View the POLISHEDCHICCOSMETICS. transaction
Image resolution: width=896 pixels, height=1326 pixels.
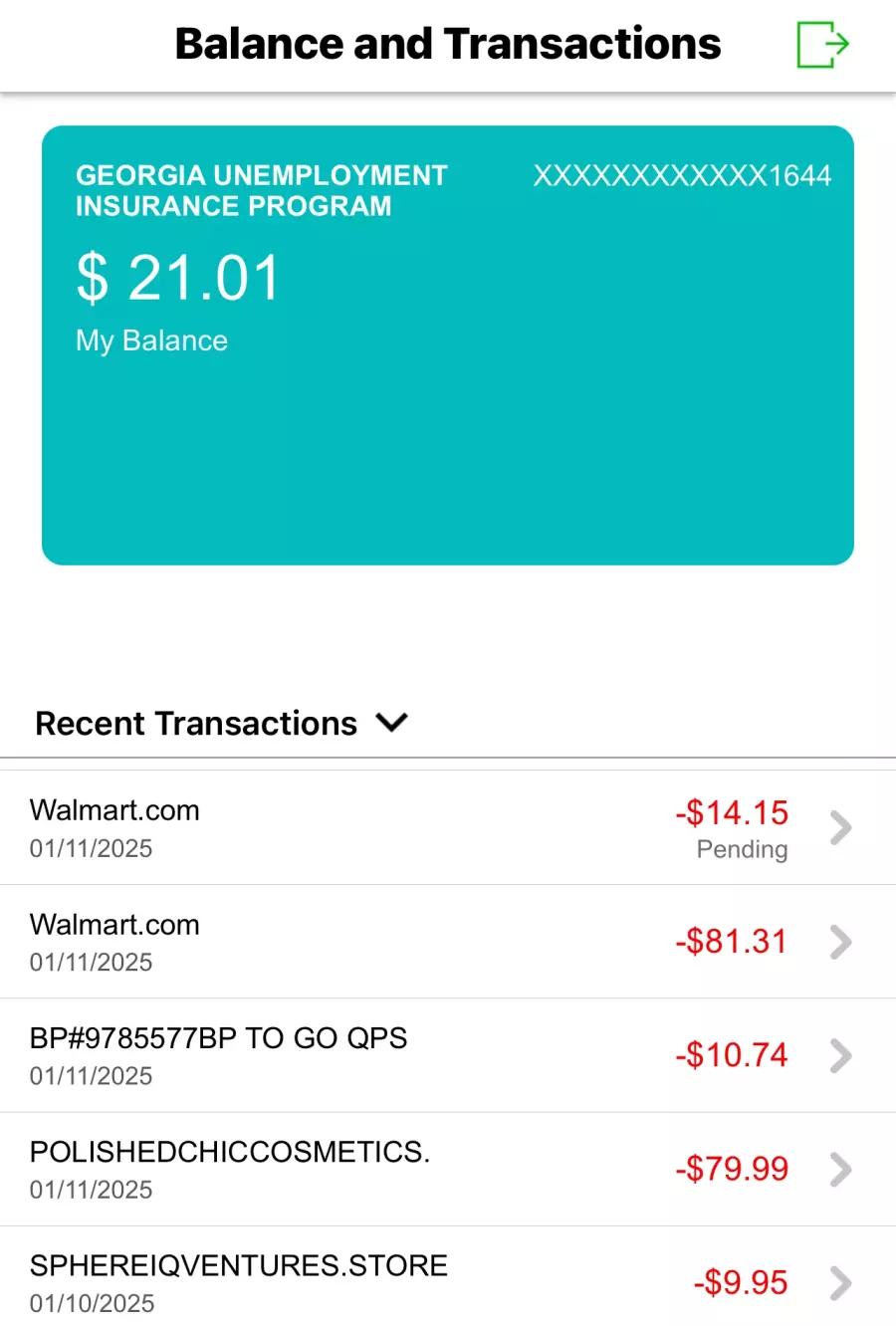pyautogui.click(x=448, y=1170)
